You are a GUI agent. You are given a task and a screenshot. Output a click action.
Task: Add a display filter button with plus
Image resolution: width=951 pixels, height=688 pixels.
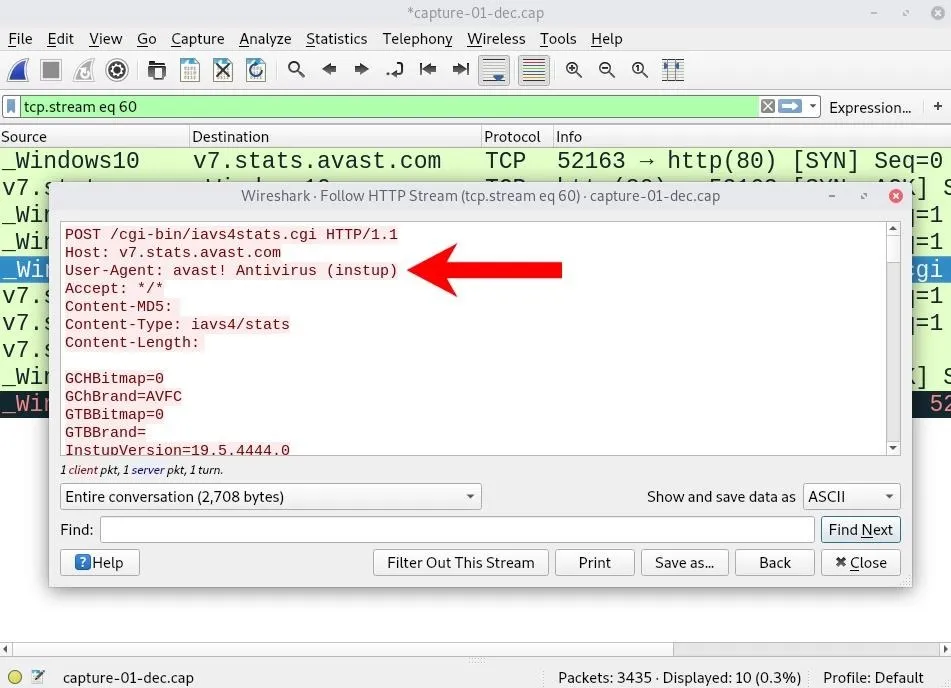pos(938,106)
